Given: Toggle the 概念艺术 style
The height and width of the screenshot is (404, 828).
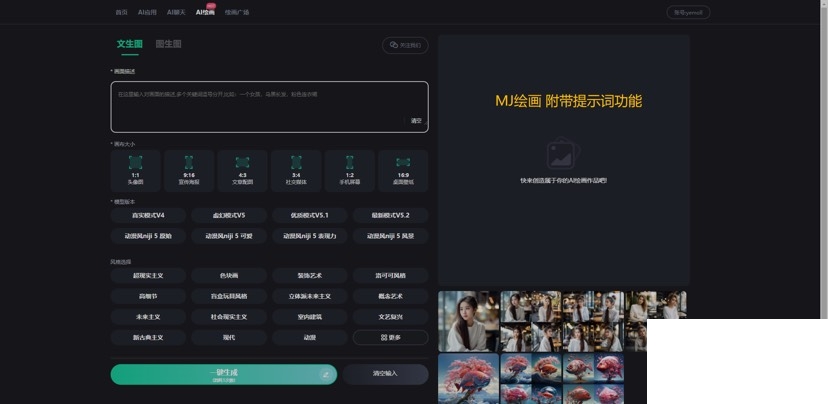Looking at the screenshot, I should (x=391, y=296).
